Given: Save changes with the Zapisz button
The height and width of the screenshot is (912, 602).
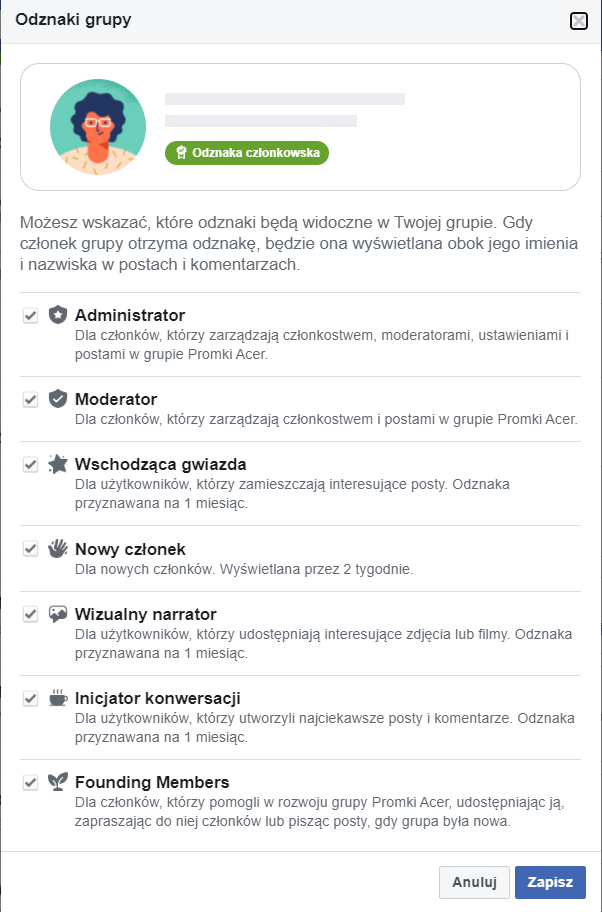Looking at the screenshot, I should pyautogui.click(x=550, y=882).
